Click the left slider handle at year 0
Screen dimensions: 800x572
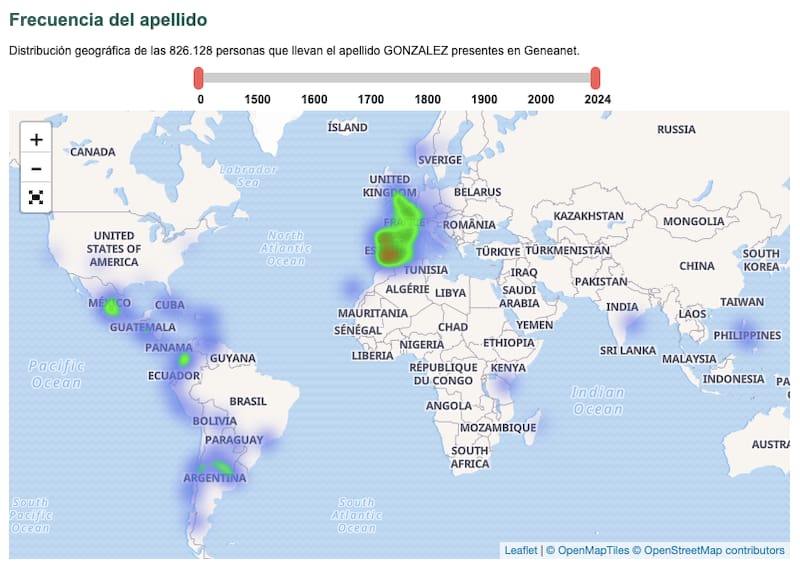(x=199, y=78)
